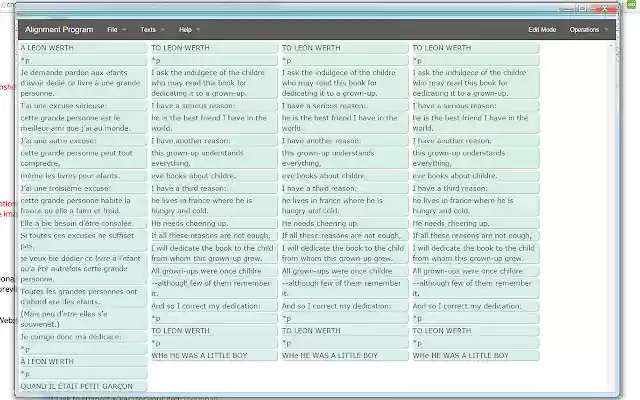Viewport: 640px width, 400px height.
Task: Click the green extension icon at top right
Action: [631, 4]
